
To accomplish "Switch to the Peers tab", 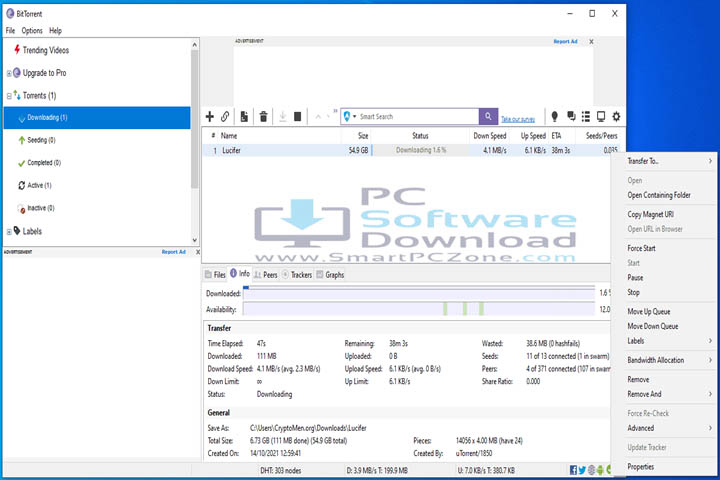I will (266, 275).
